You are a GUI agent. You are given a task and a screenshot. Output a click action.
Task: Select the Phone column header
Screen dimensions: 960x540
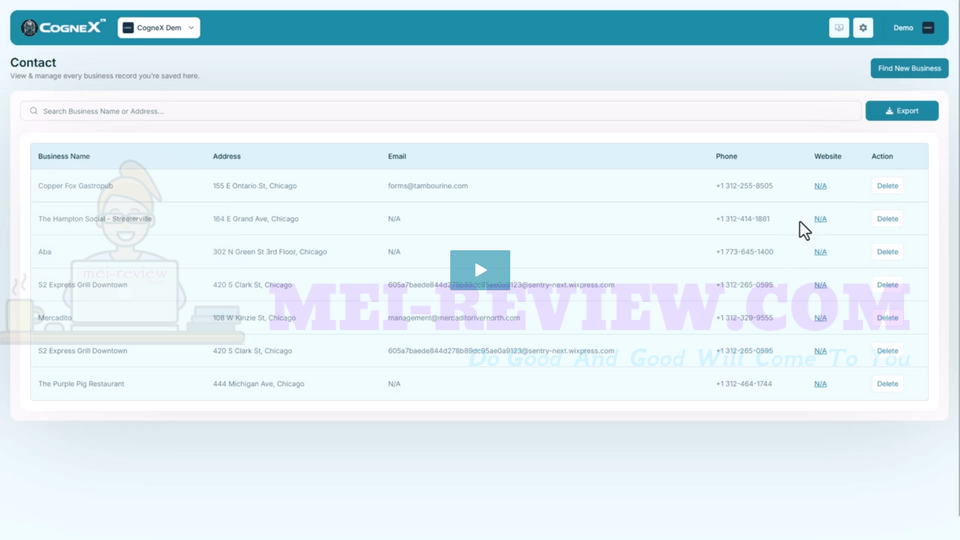click(x=726, y=156)
